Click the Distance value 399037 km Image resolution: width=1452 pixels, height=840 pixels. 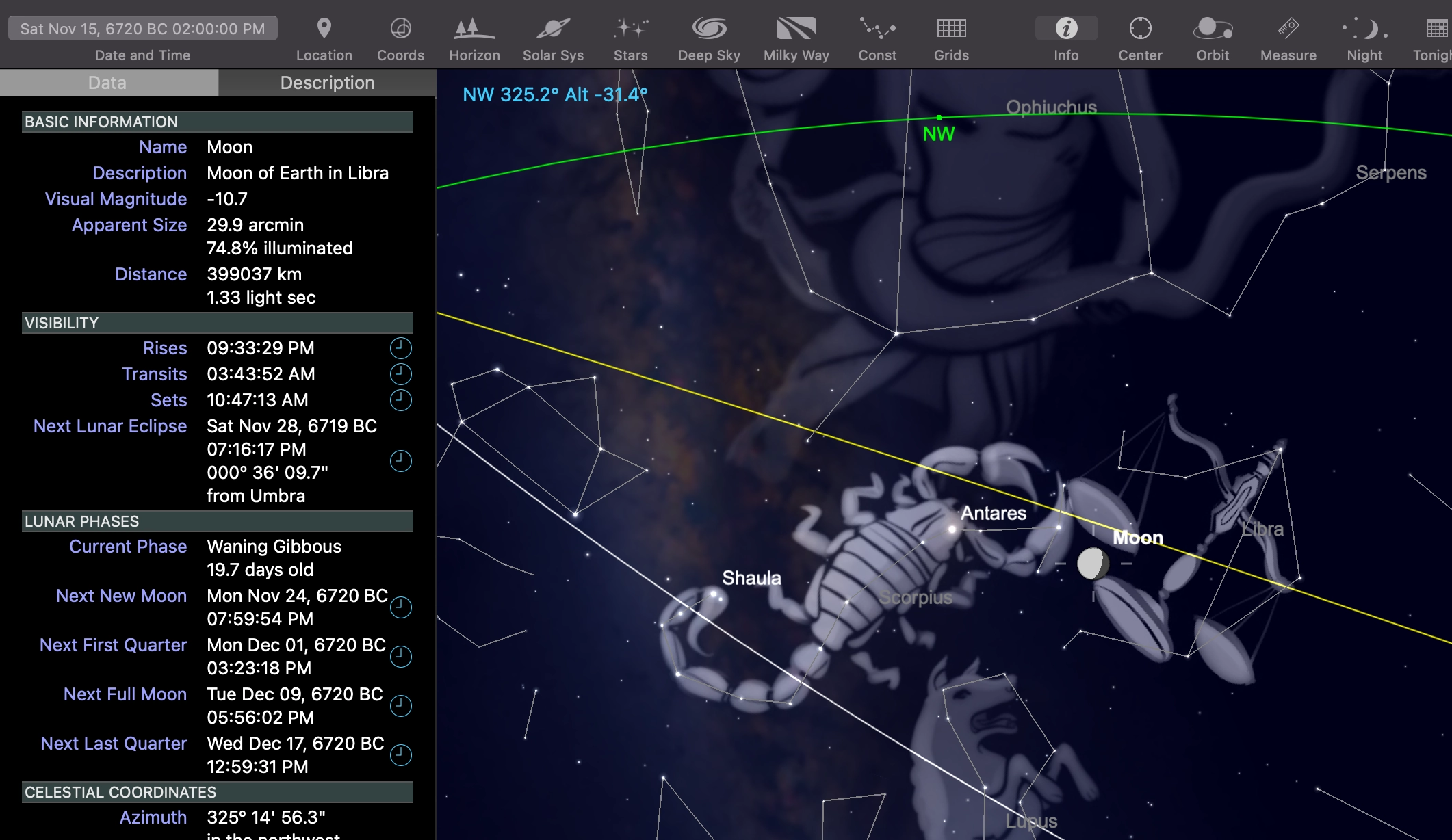[254, 274]
